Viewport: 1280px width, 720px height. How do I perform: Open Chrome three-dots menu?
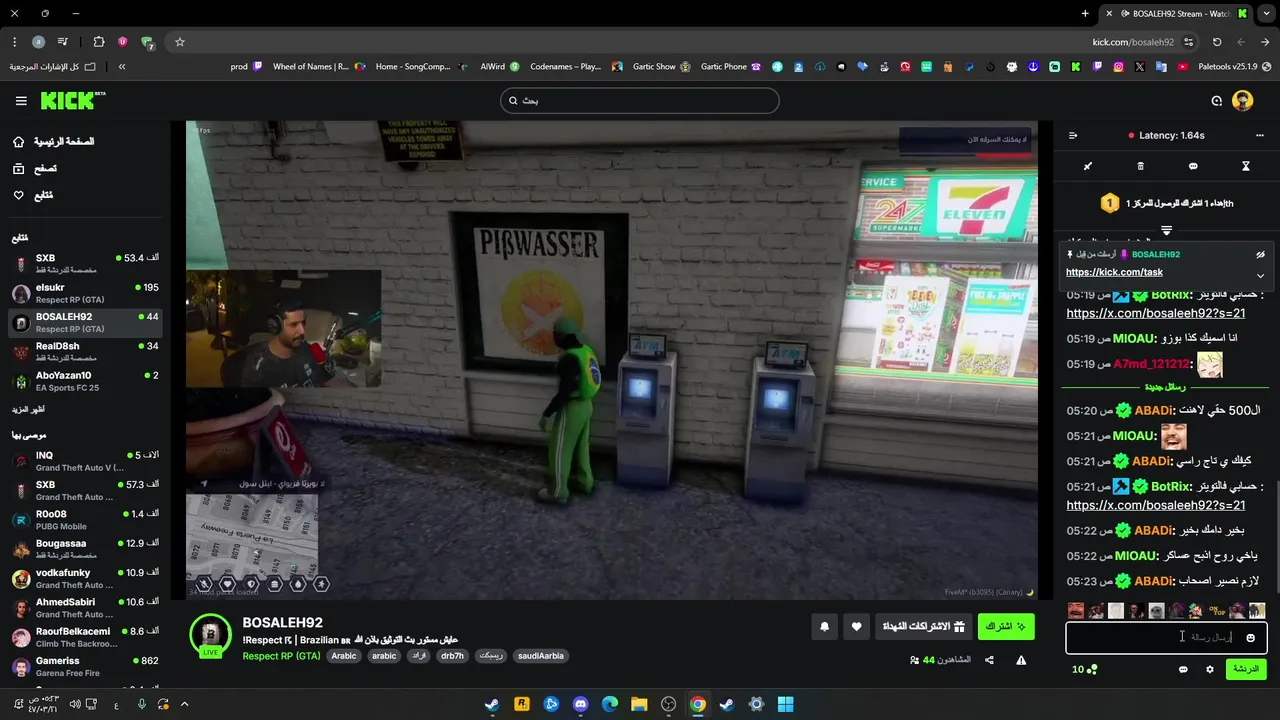14,42
